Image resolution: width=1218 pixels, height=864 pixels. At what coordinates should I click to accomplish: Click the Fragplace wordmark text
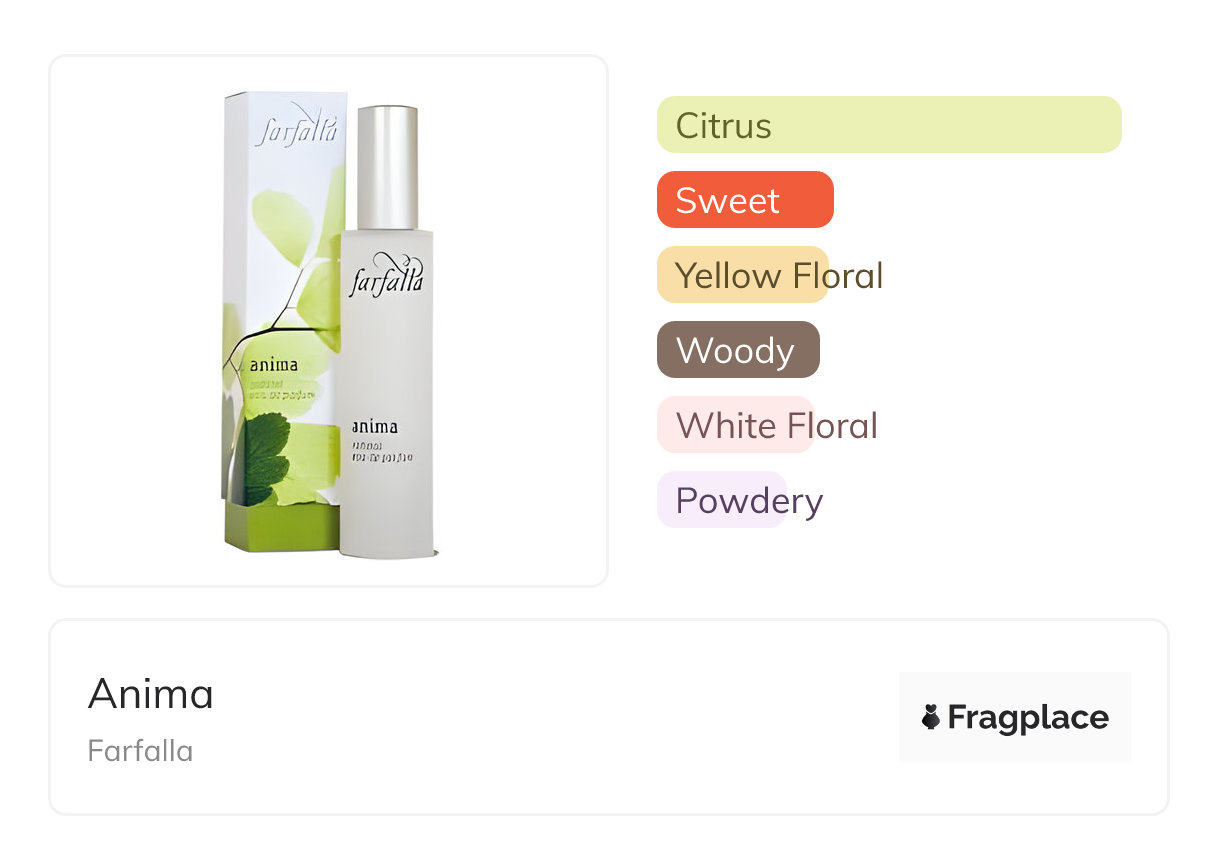[x=1028, y=717]
